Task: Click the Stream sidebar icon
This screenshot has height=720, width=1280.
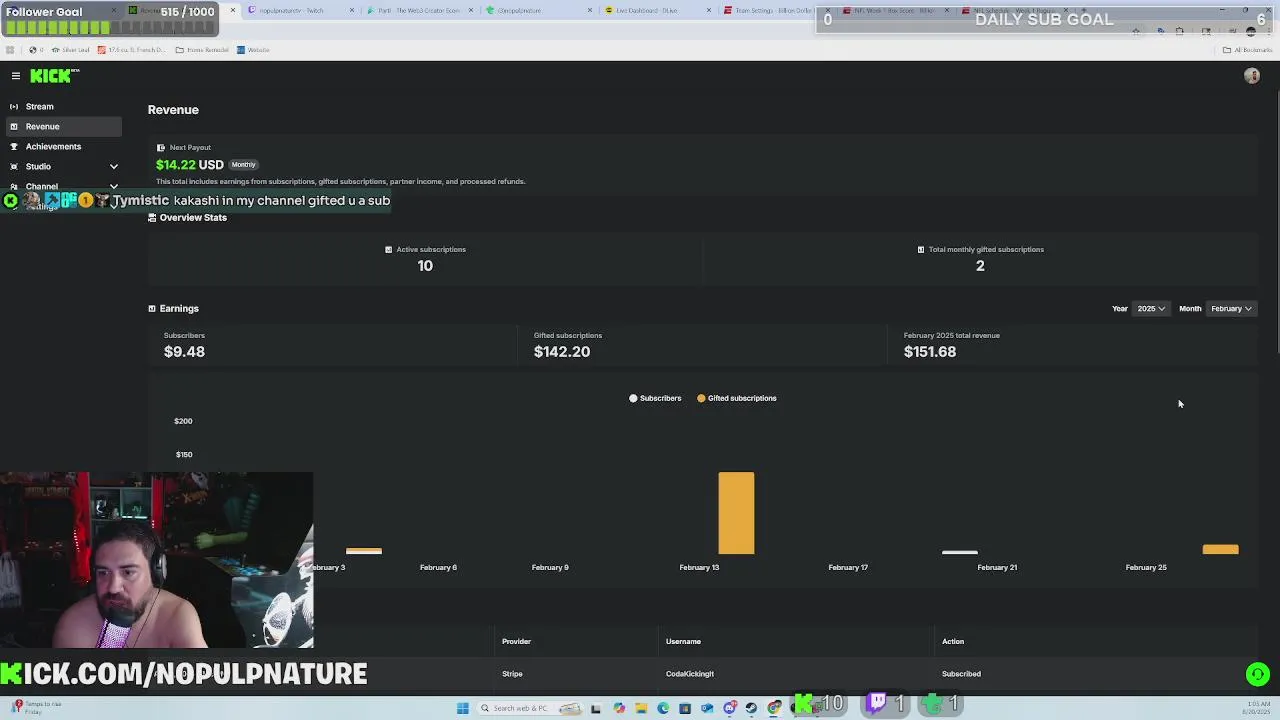Action: (x=14, y=106)
